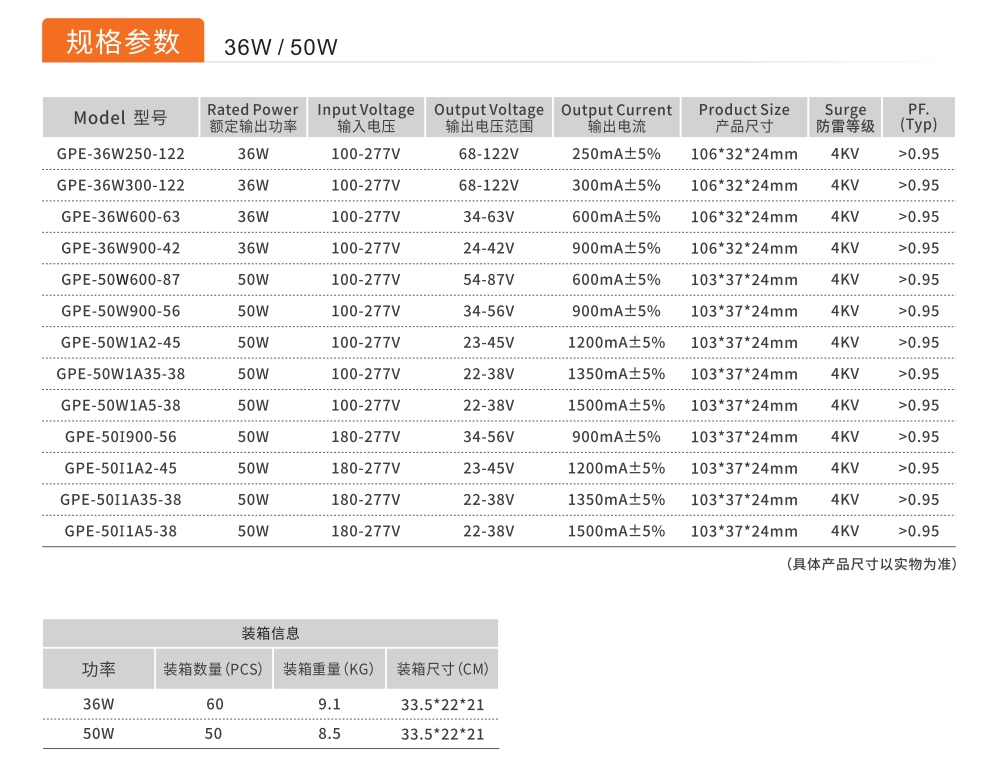Click the Output Voltage column header
This screenshot has height=770, width=1007.
coord(489,117)
